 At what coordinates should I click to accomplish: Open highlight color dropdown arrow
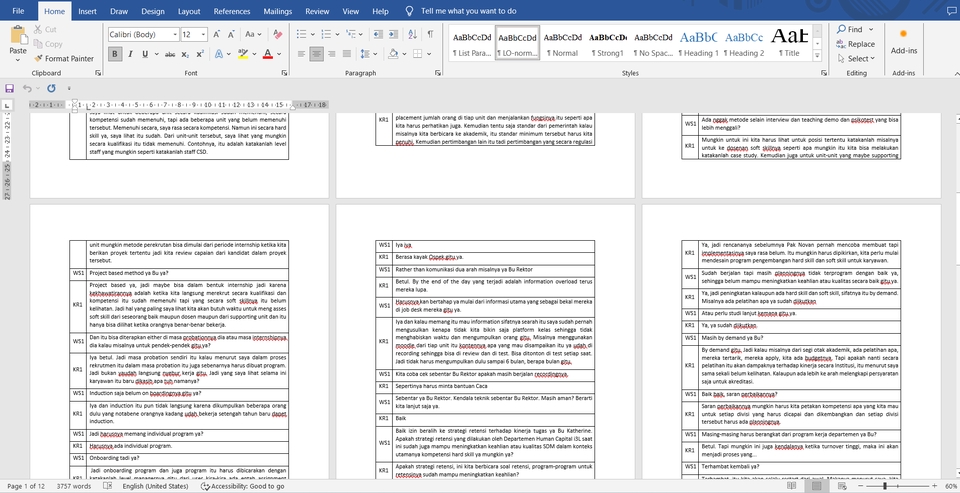[x=253, y=55]
